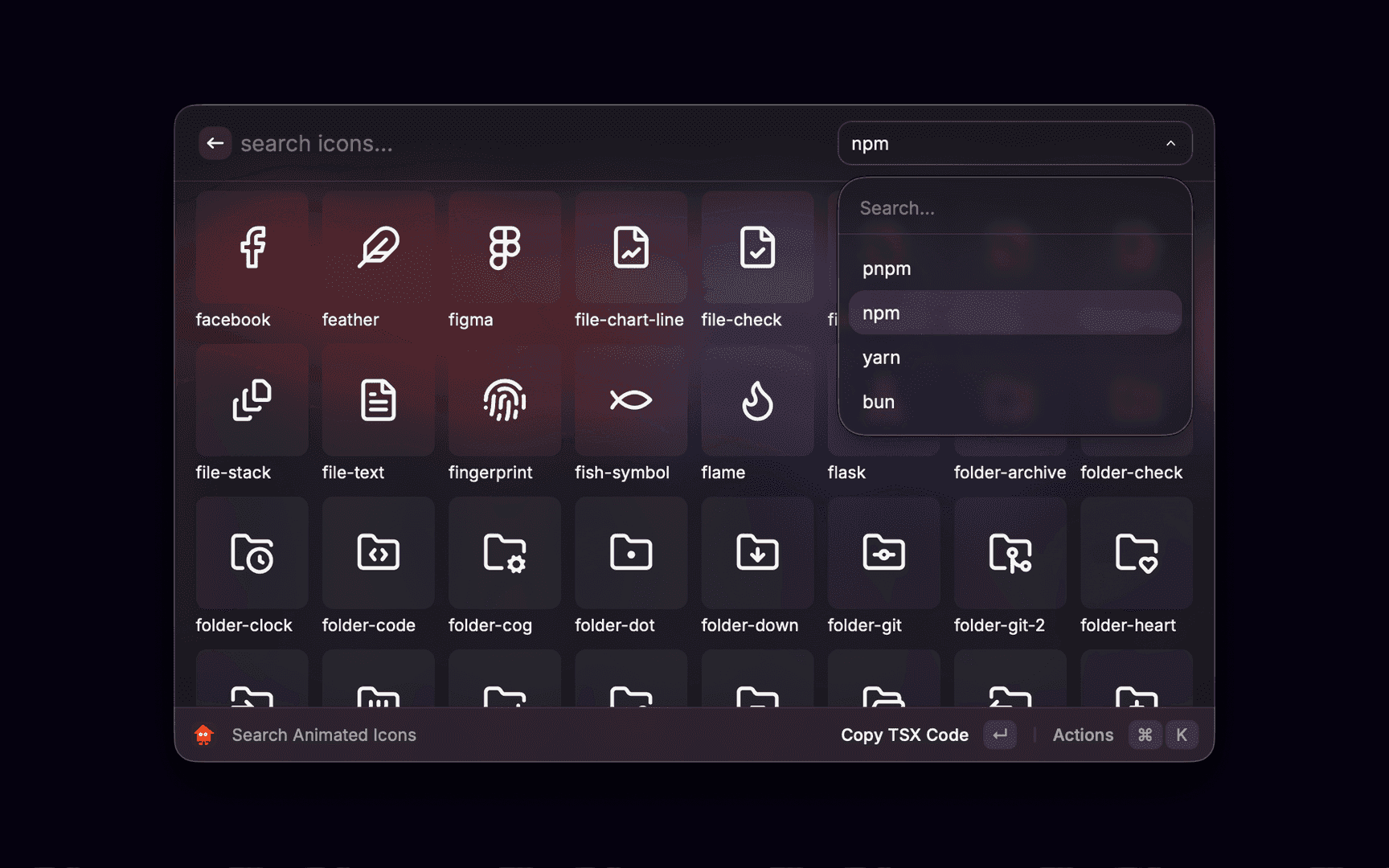Select bun package manager option
The height and width of the screenshot is (868, 1389).
(x=1014, y=402)
